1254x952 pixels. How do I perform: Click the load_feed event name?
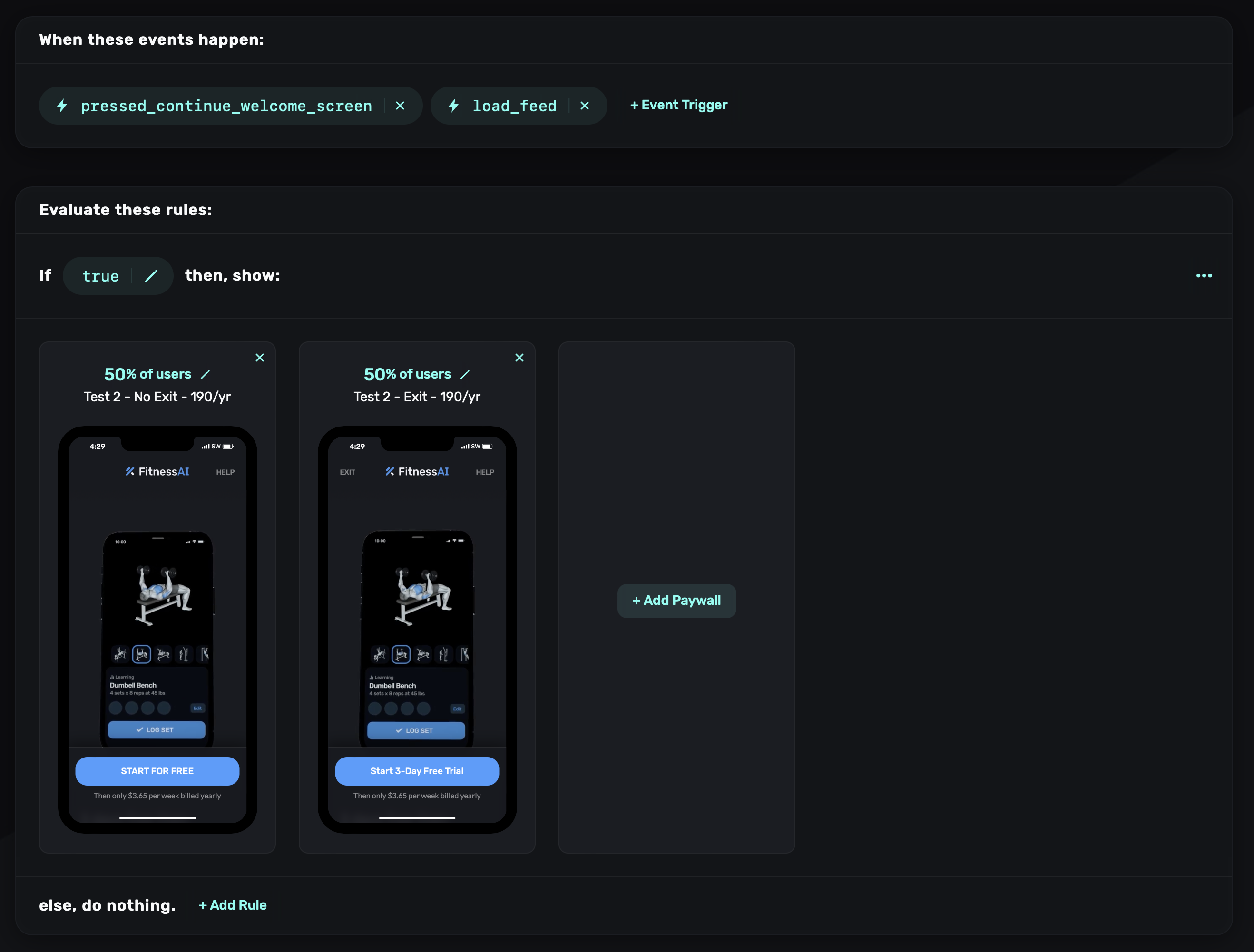[514, 106]
